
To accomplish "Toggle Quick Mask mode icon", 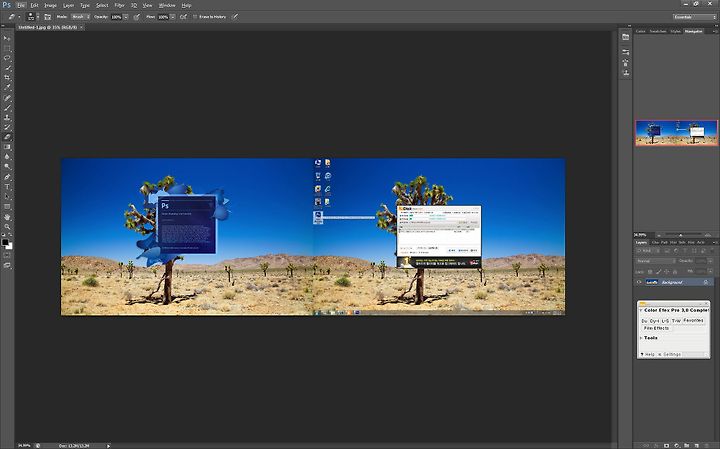I will (7, 255).
